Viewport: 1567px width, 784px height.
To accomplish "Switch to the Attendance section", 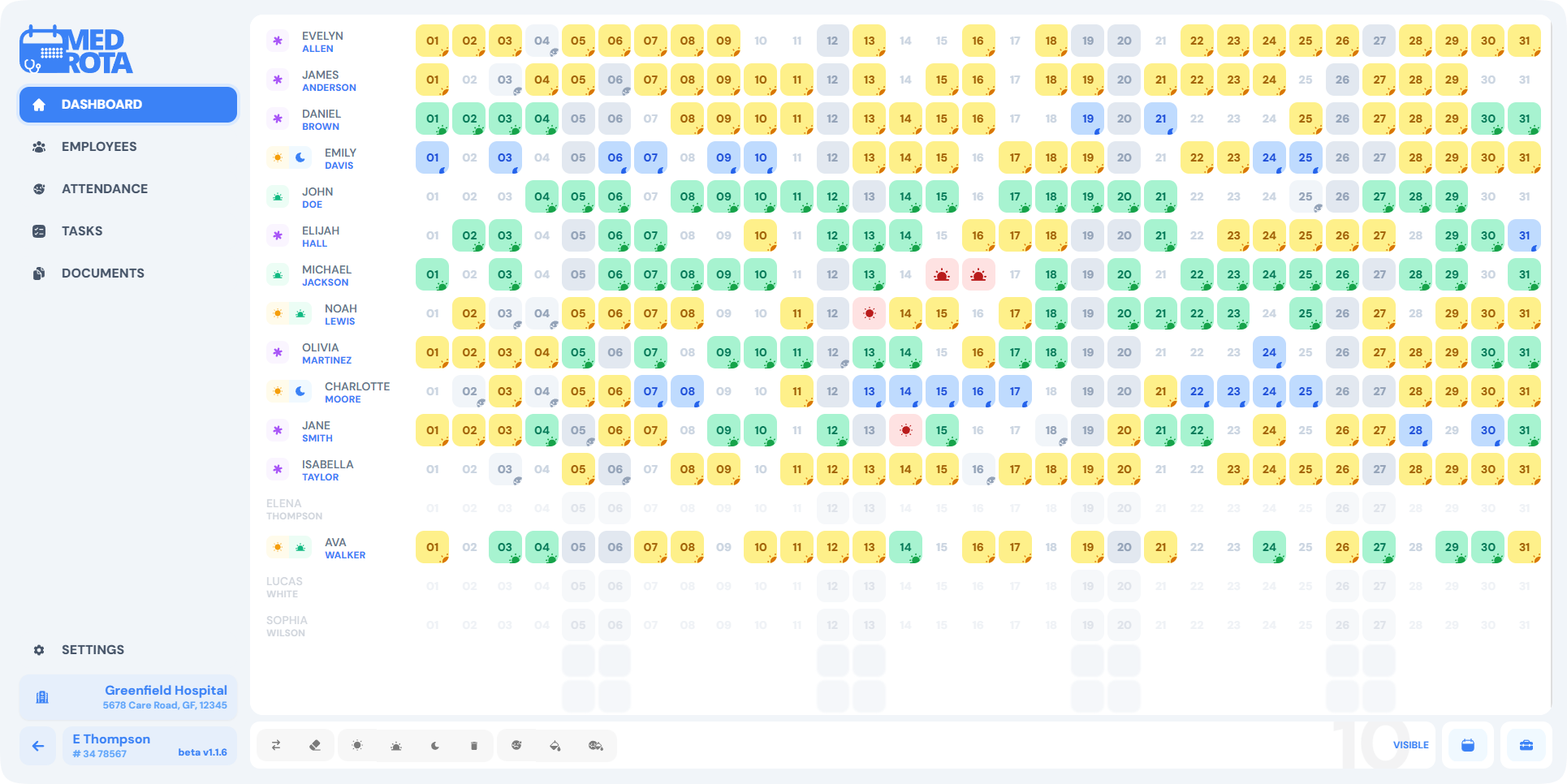I will coord(104,188).
